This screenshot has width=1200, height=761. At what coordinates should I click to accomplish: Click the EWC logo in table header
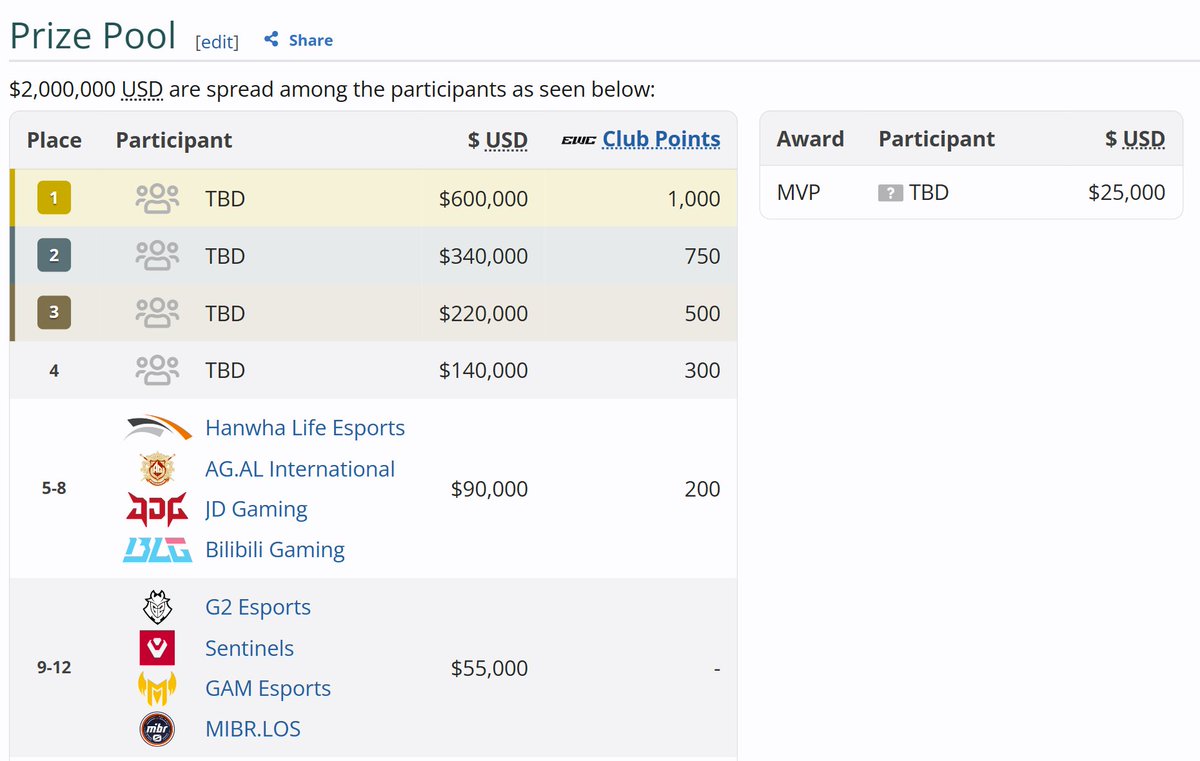pyautogui.click(x=579, y=140)
